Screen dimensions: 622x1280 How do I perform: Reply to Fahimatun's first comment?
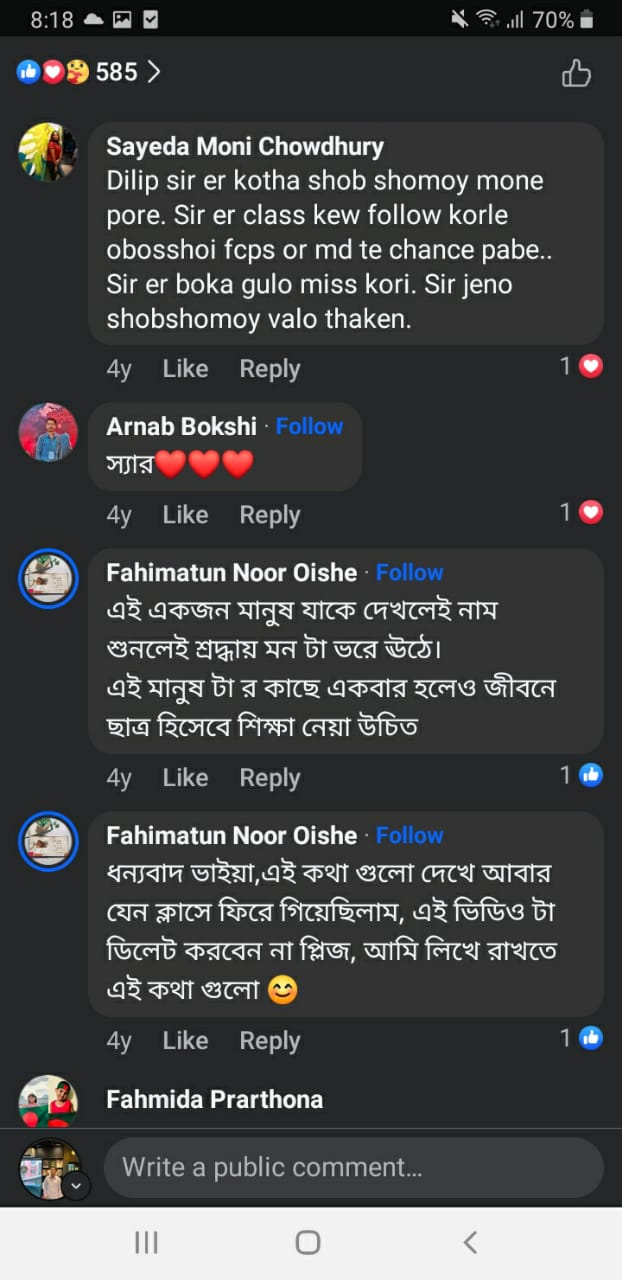coord(269,778)
